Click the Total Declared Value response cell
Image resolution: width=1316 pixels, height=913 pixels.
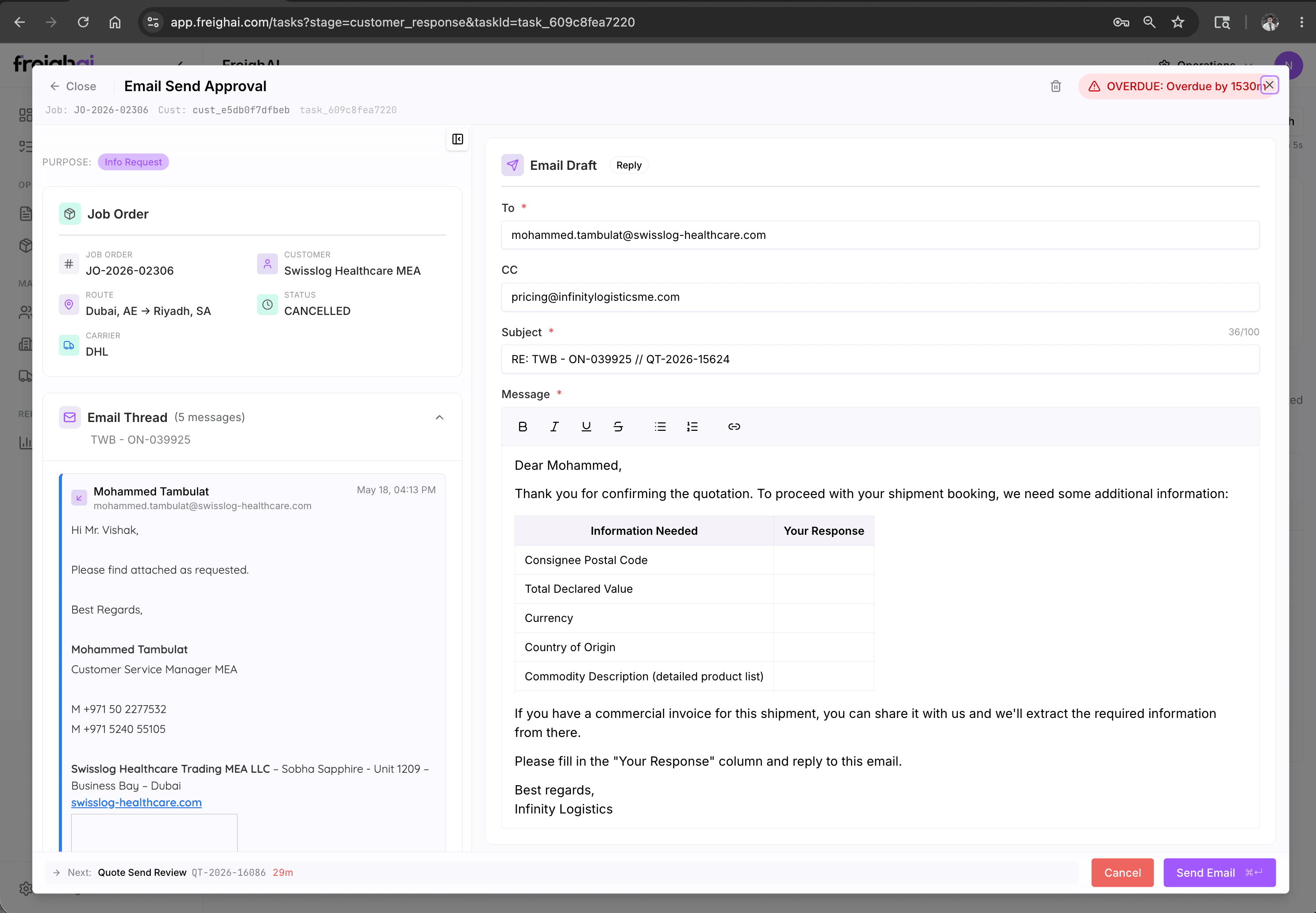(x=823, y=589)
